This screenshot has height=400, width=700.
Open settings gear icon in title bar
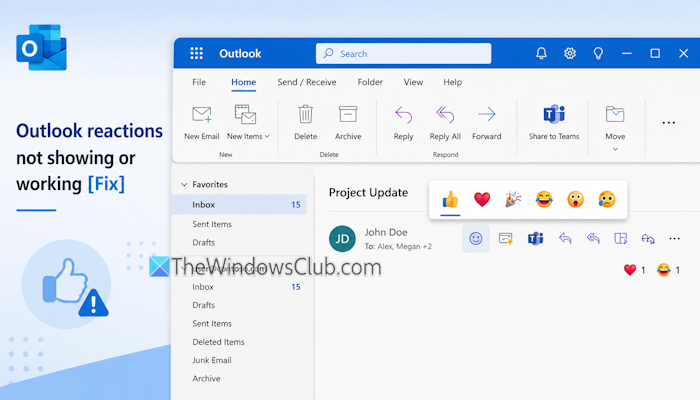coord(570,54)
